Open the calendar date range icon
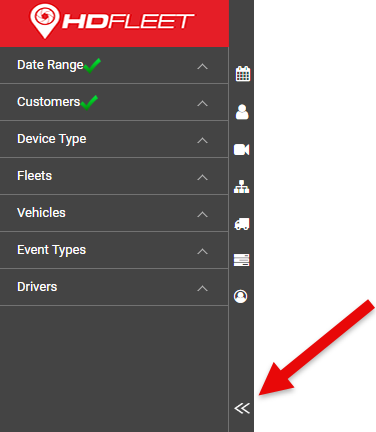The image size is (376, 432). pyautogui.click(x=243, y=73)
